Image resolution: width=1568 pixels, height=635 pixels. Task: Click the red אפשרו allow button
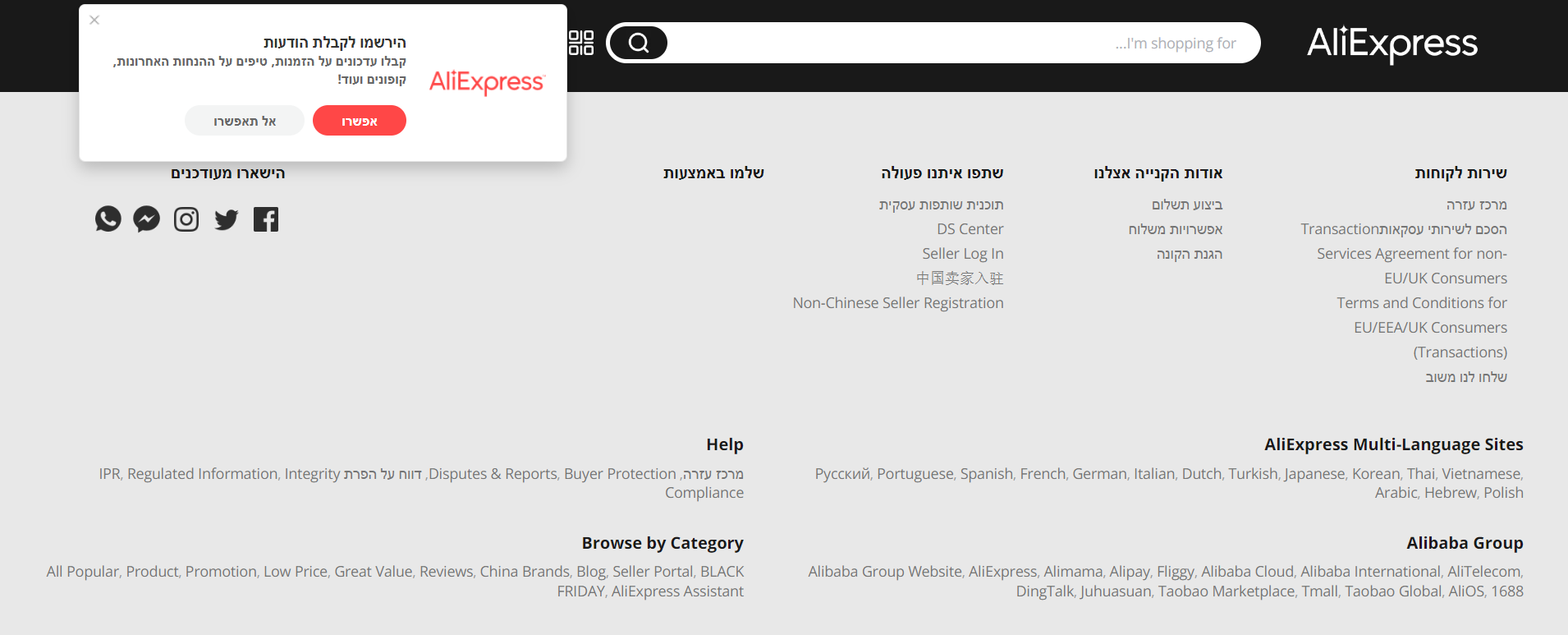[x=360, y=121]
